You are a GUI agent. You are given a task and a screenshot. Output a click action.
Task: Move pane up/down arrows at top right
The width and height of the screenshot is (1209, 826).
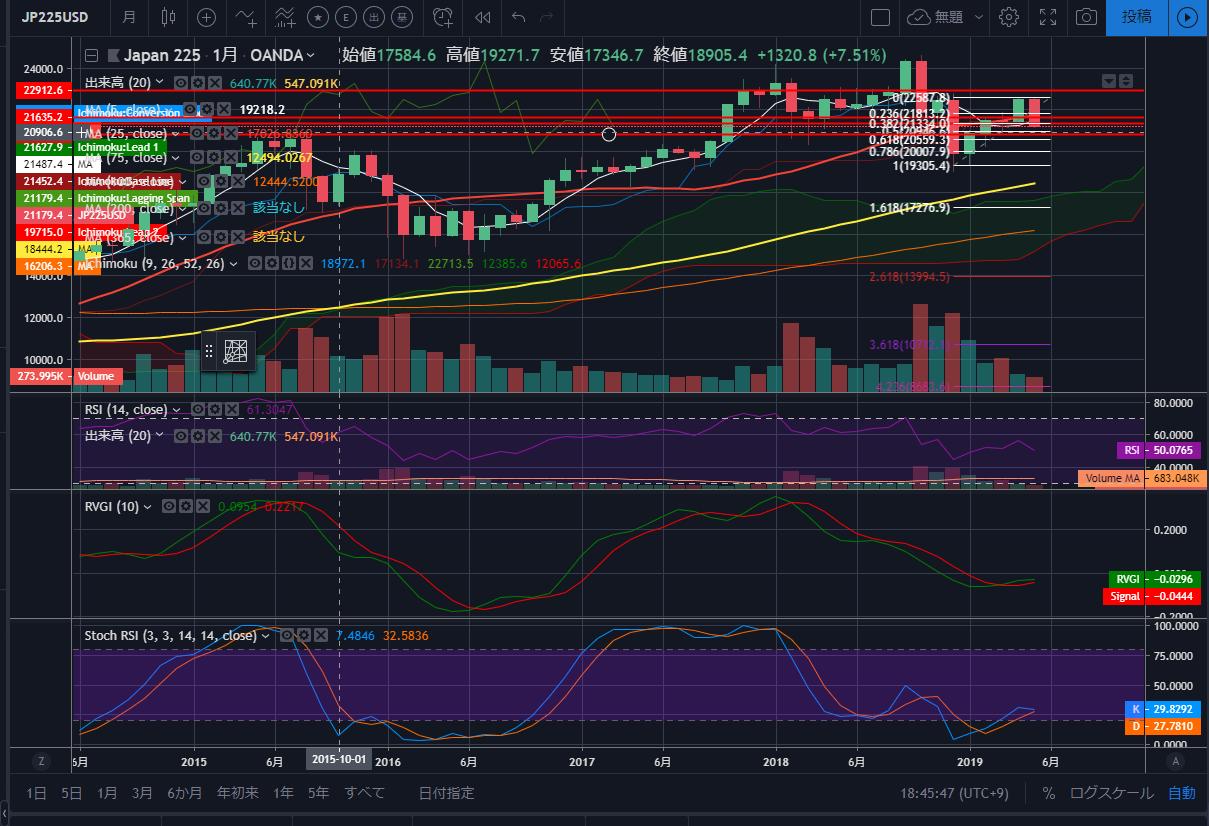pos(1126,80)
